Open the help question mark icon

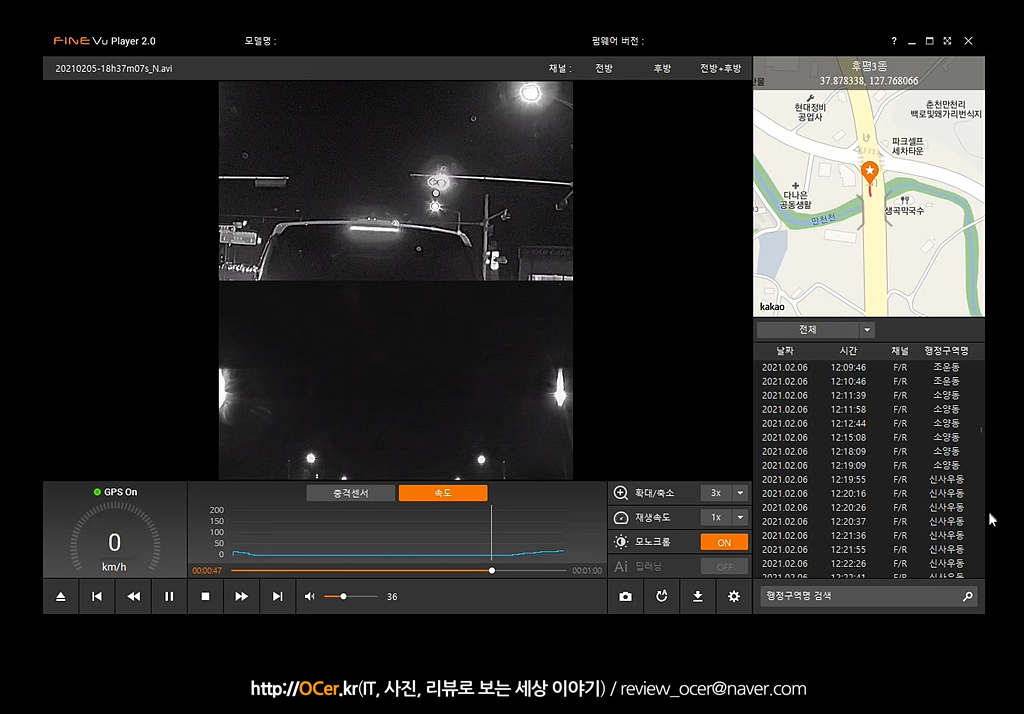point(894,41)
